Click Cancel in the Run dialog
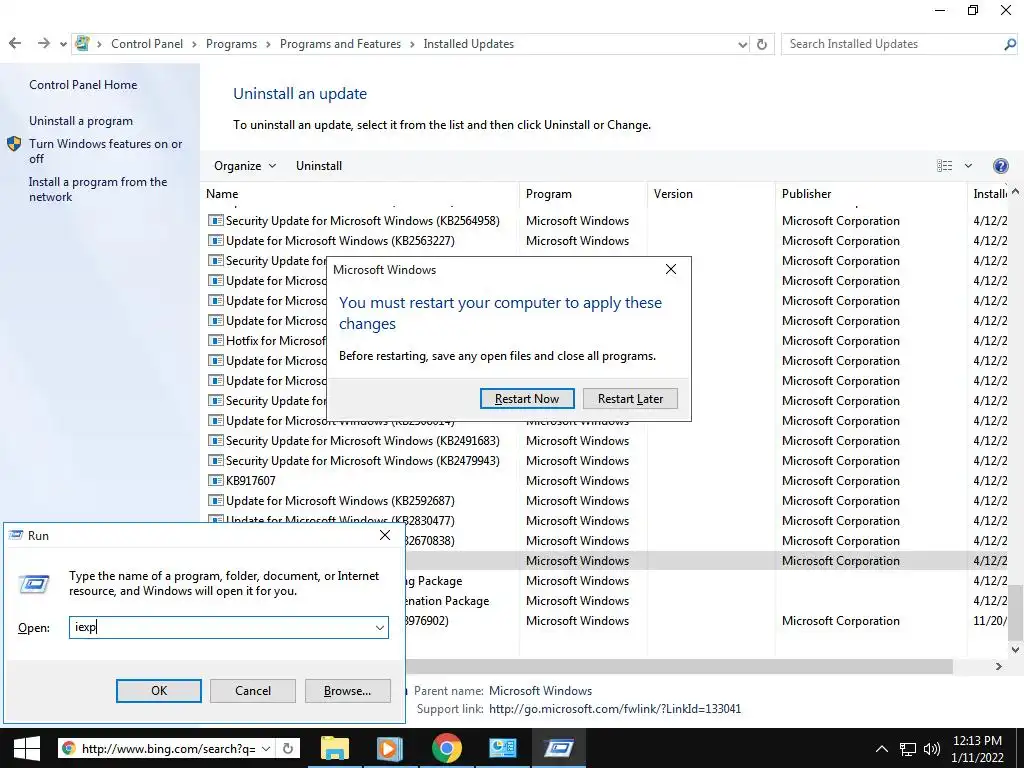The height and width of the screenshot is (768, 1024). point(253,691)
